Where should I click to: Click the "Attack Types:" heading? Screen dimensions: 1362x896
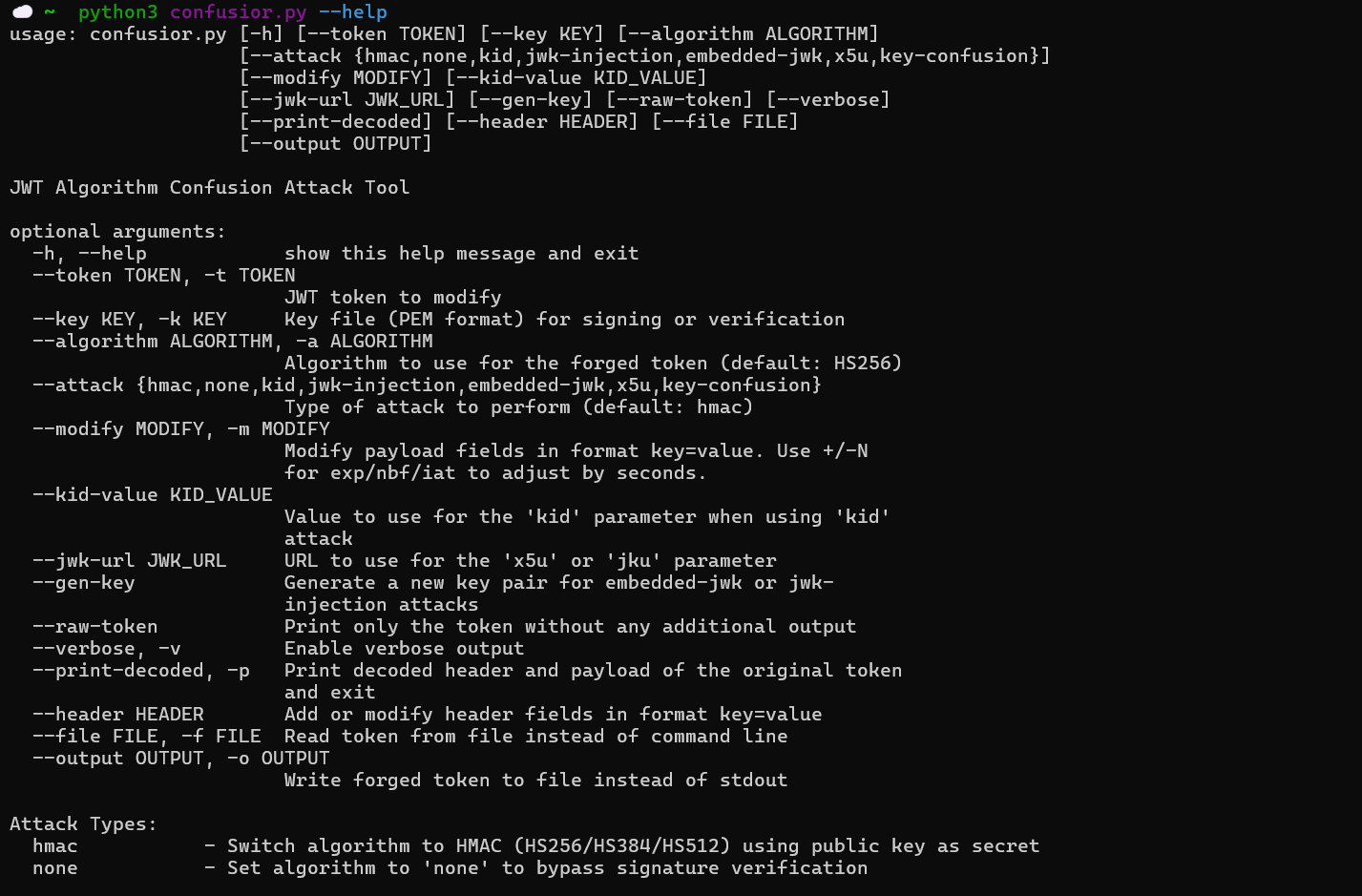click(x=83, y=823)
